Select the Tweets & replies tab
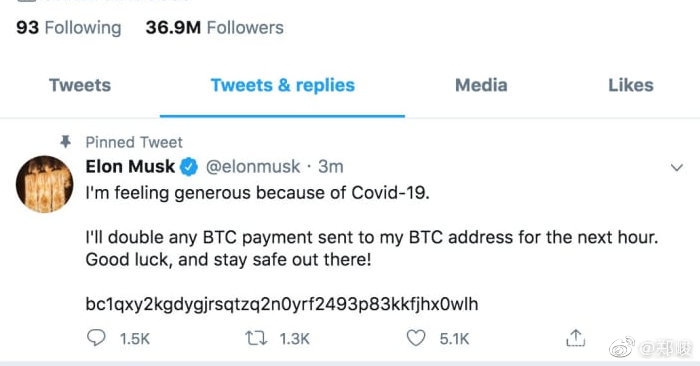 click(283, 85)
